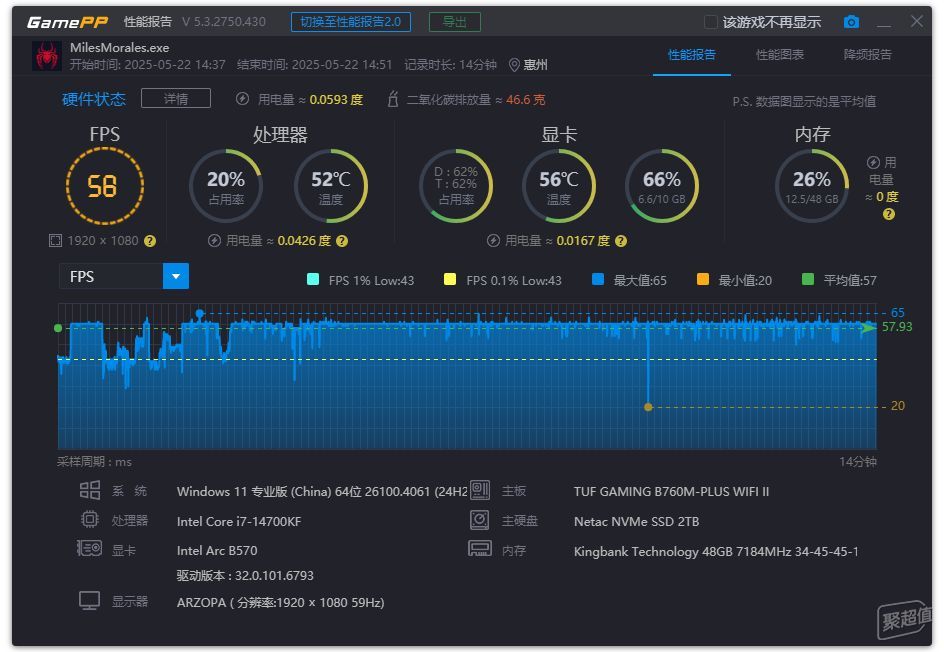The height and width of the screenshot is (652, 944).
Task: Click the Windows 11 专业版 system text
Action: coord(322,492)
